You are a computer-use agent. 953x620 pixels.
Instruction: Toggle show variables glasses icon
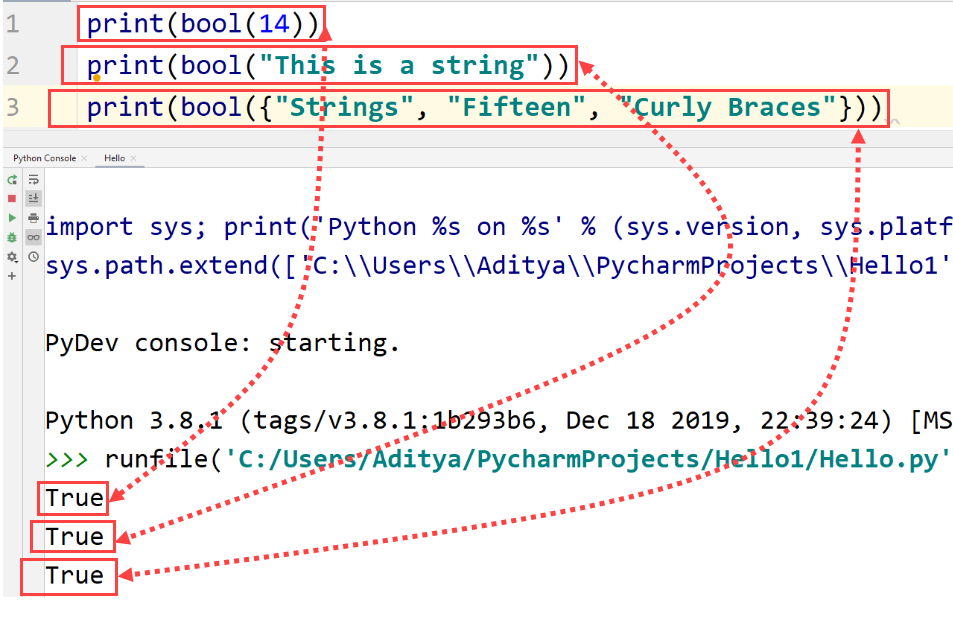tap(33, 237)
